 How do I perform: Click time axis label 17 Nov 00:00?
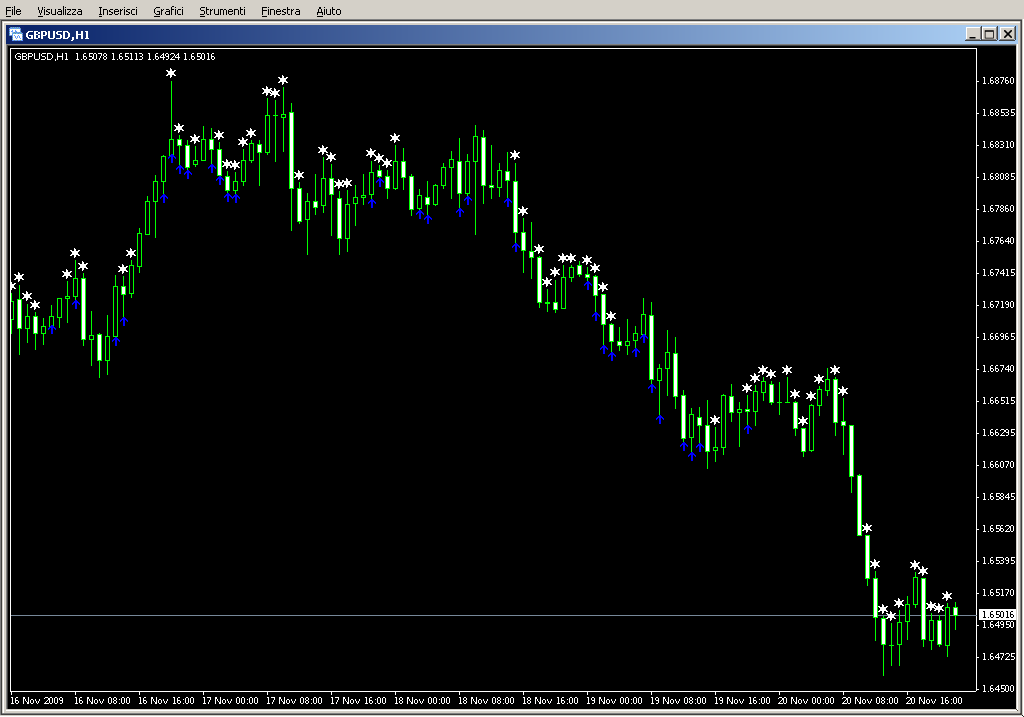tap(231, 701)
